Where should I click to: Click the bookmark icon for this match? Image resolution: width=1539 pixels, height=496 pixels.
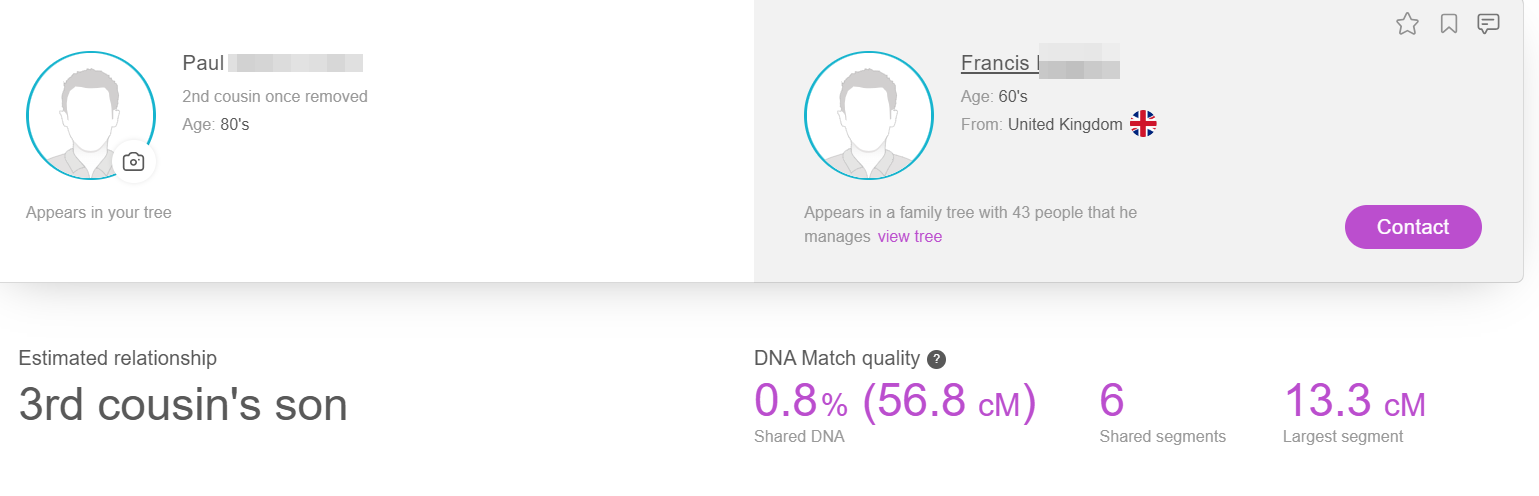pyautogui.click(x=1448, y=24)
